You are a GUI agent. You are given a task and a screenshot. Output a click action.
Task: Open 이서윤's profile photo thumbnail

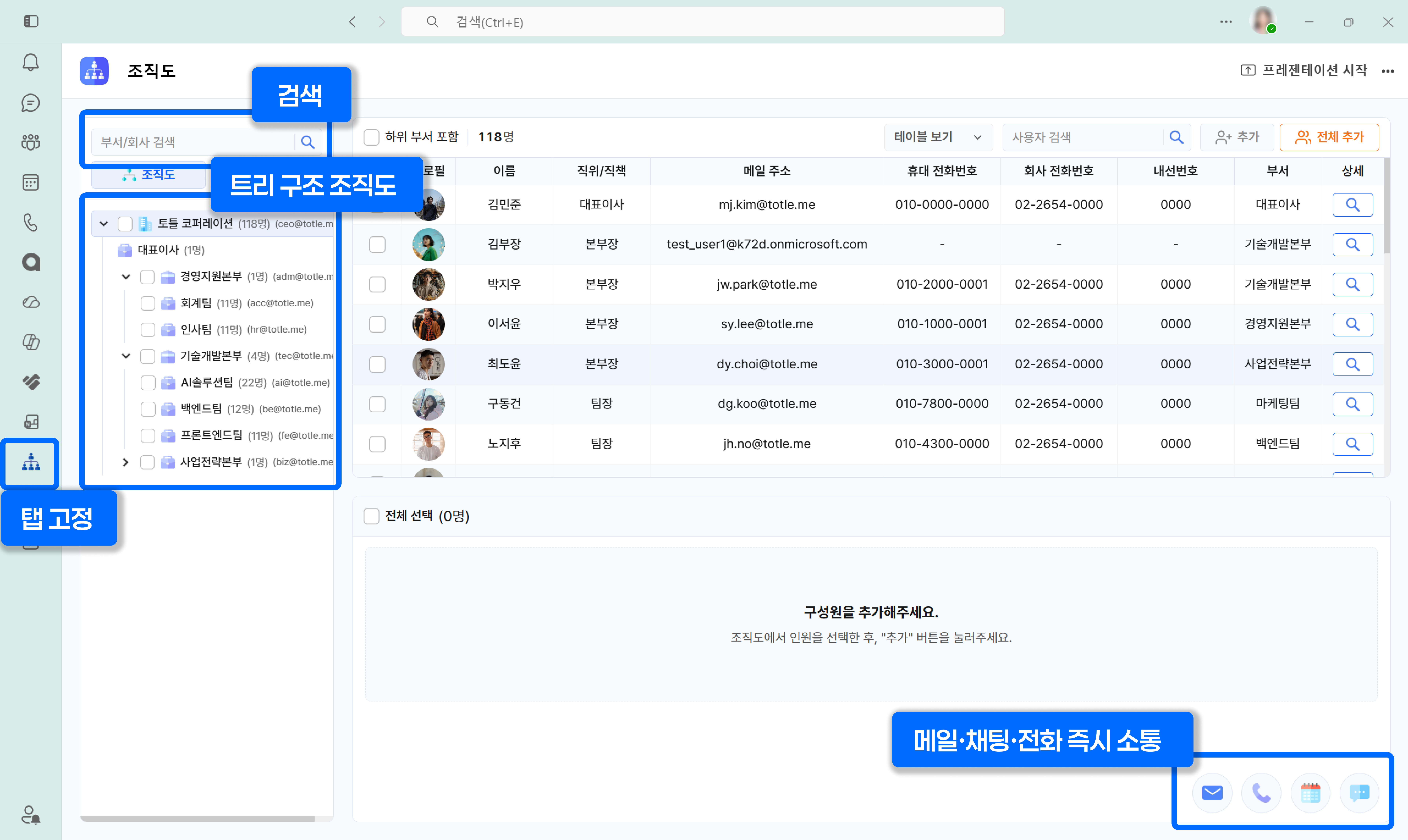[429, 324]
